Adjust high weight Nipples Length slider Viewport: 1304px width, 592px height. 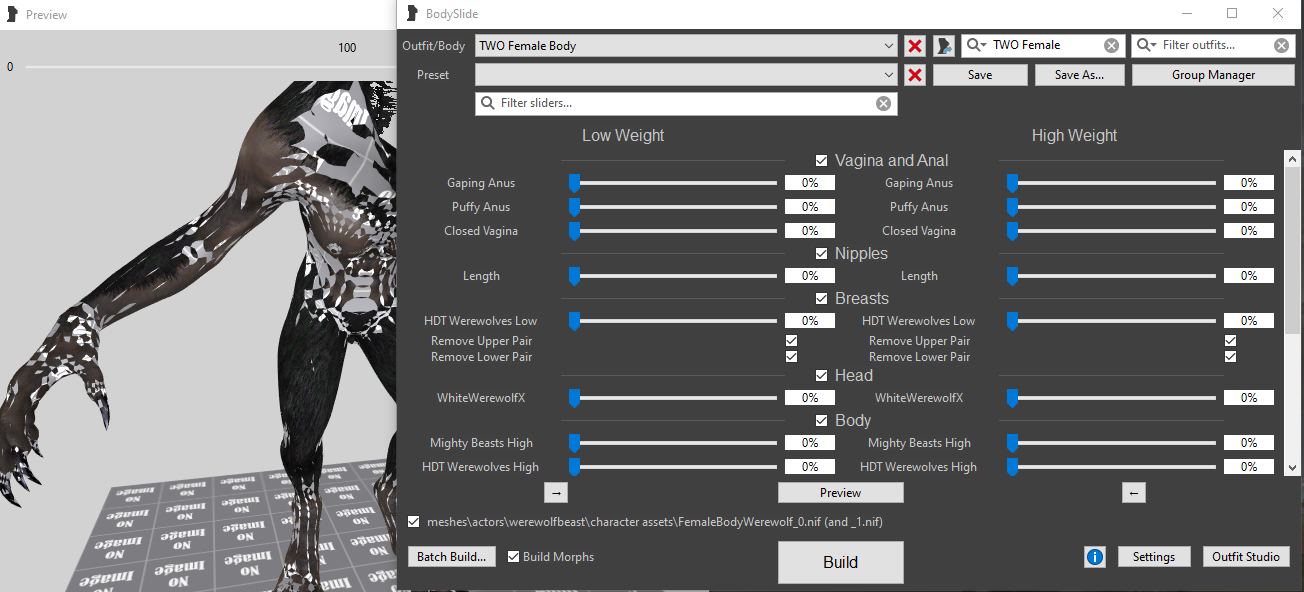[1112, 276]
